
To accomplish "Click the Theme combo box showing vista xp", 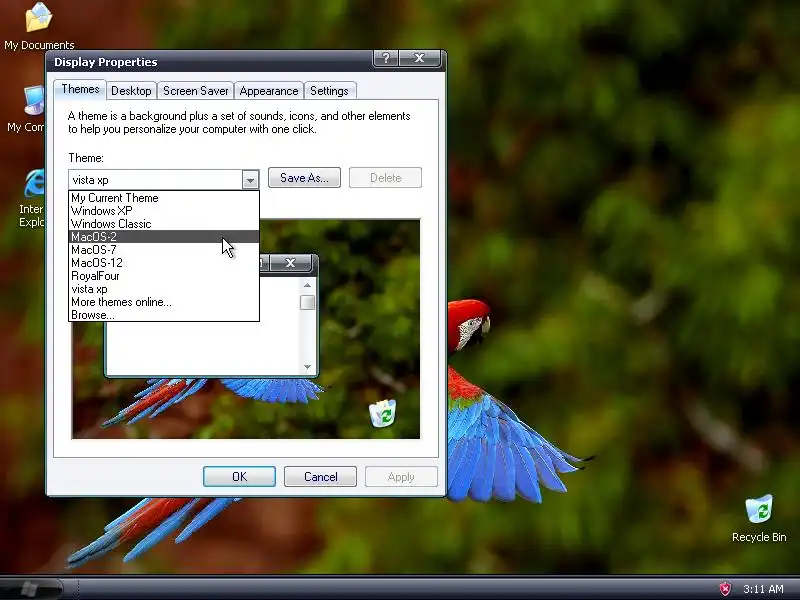I will coord(164,180).
